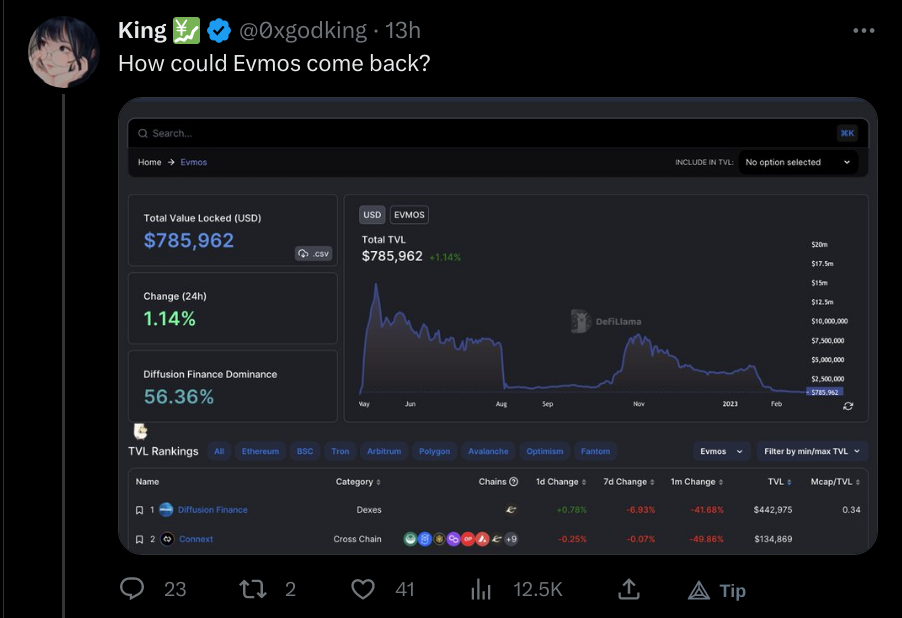902x618 pixels.
Task: Click the 56.36% dominance value
Action: coord(179,396)
